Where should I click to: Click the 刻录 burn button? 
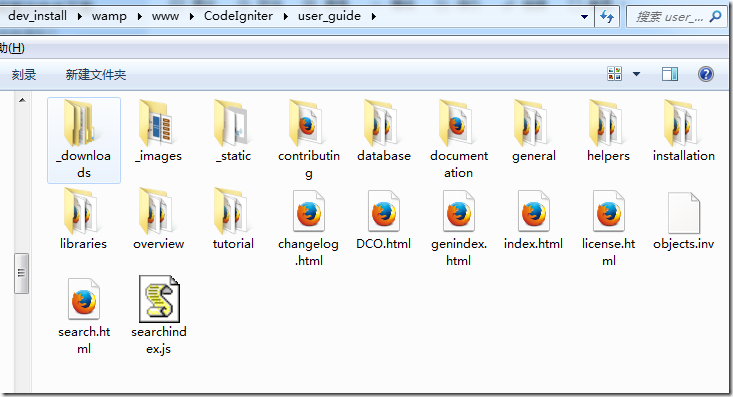(24, 74)
